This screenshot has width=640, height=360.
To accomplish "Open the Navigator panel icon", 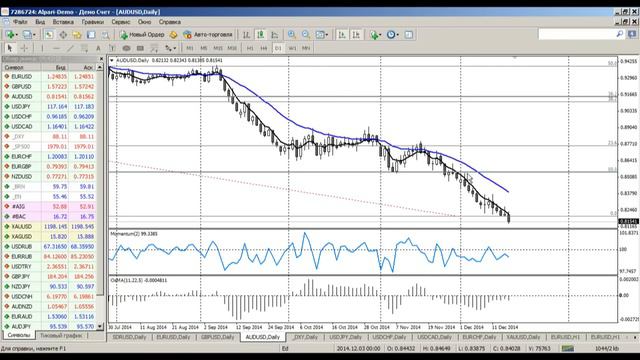I will tap(77, 35).
